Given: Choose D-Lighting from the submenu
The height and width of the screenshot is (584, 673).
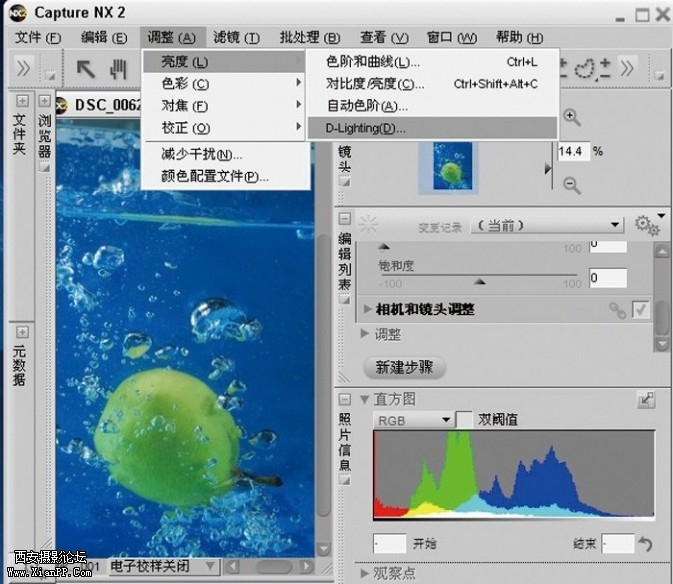Looking at the screenshot, I should (365, 128).
